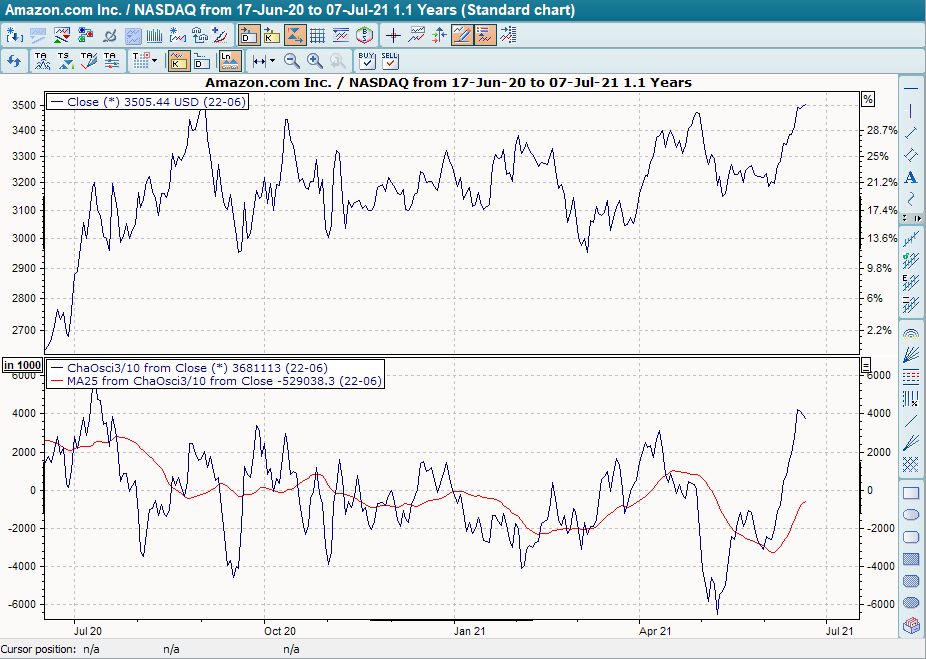Select the text annotation tool 'A'
The image size is (926, 659).
click(911, 177)
